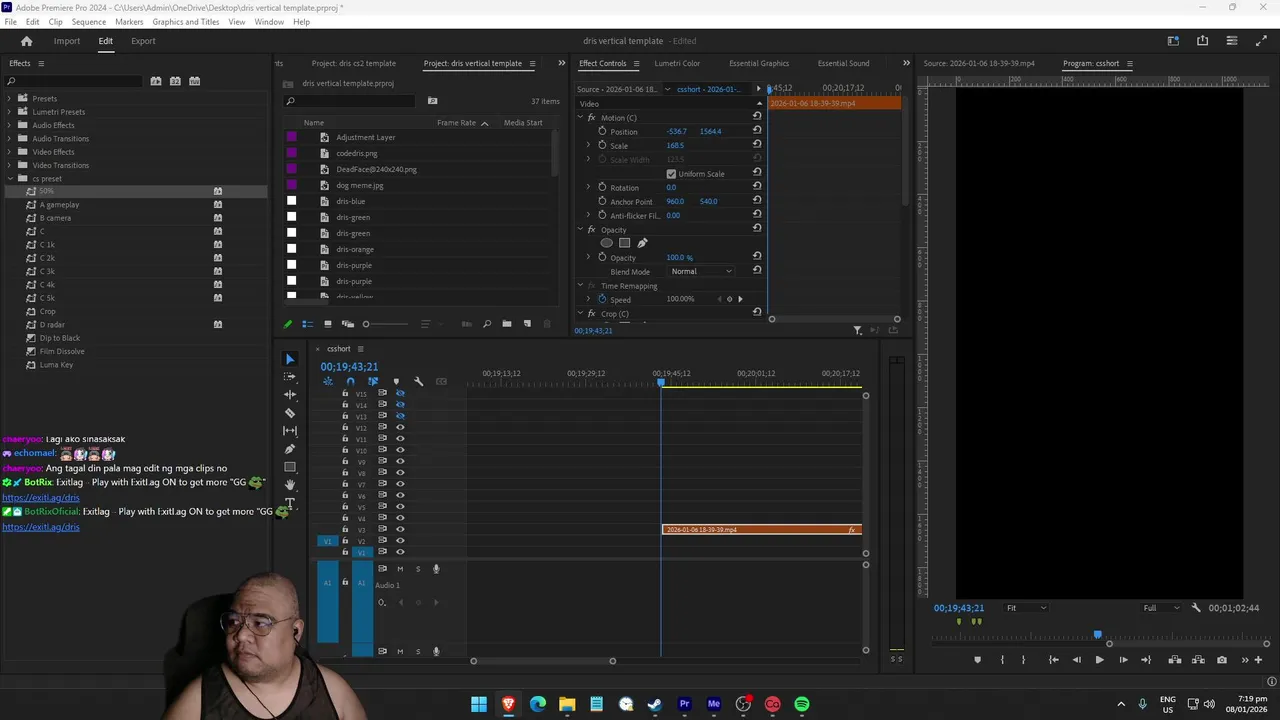This screenshot has height=720, width=1280.
Task: Select the Type tool
Action: pyautogui.click(x=290, y=503)
